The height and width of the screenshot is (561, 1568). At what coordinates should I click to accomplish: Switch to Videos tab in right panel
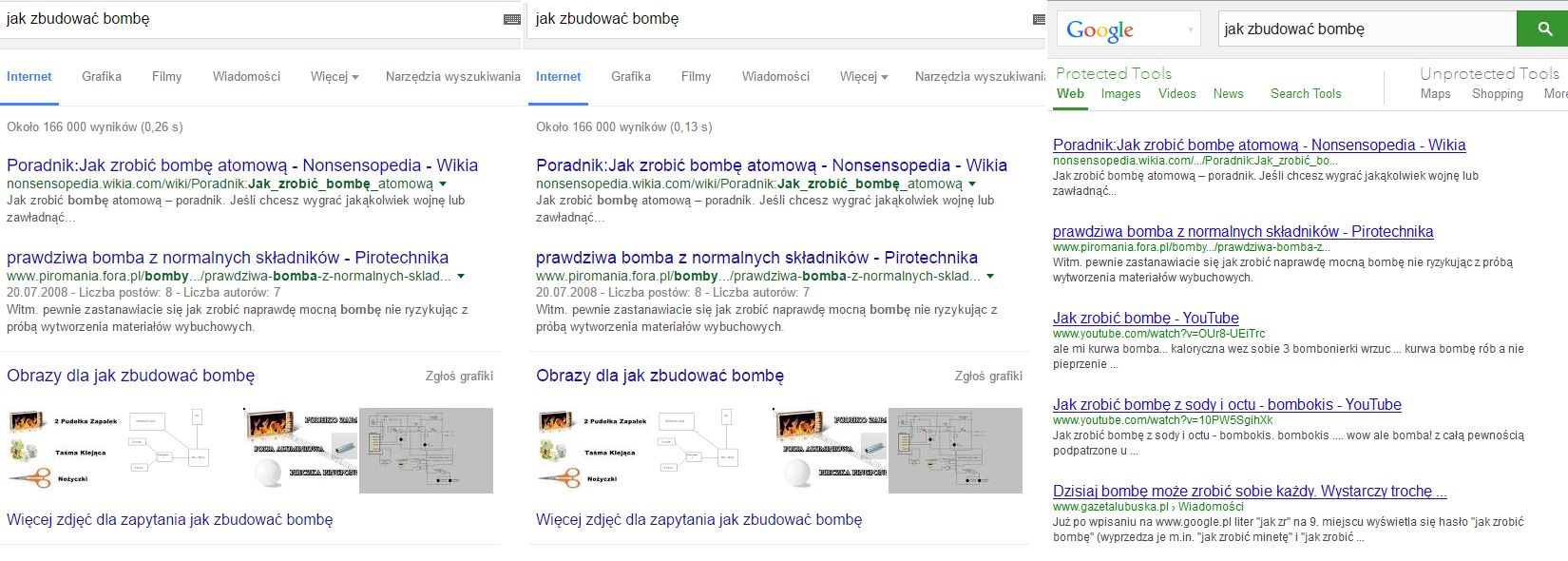pyautogui.click(x=1176, y=93)
